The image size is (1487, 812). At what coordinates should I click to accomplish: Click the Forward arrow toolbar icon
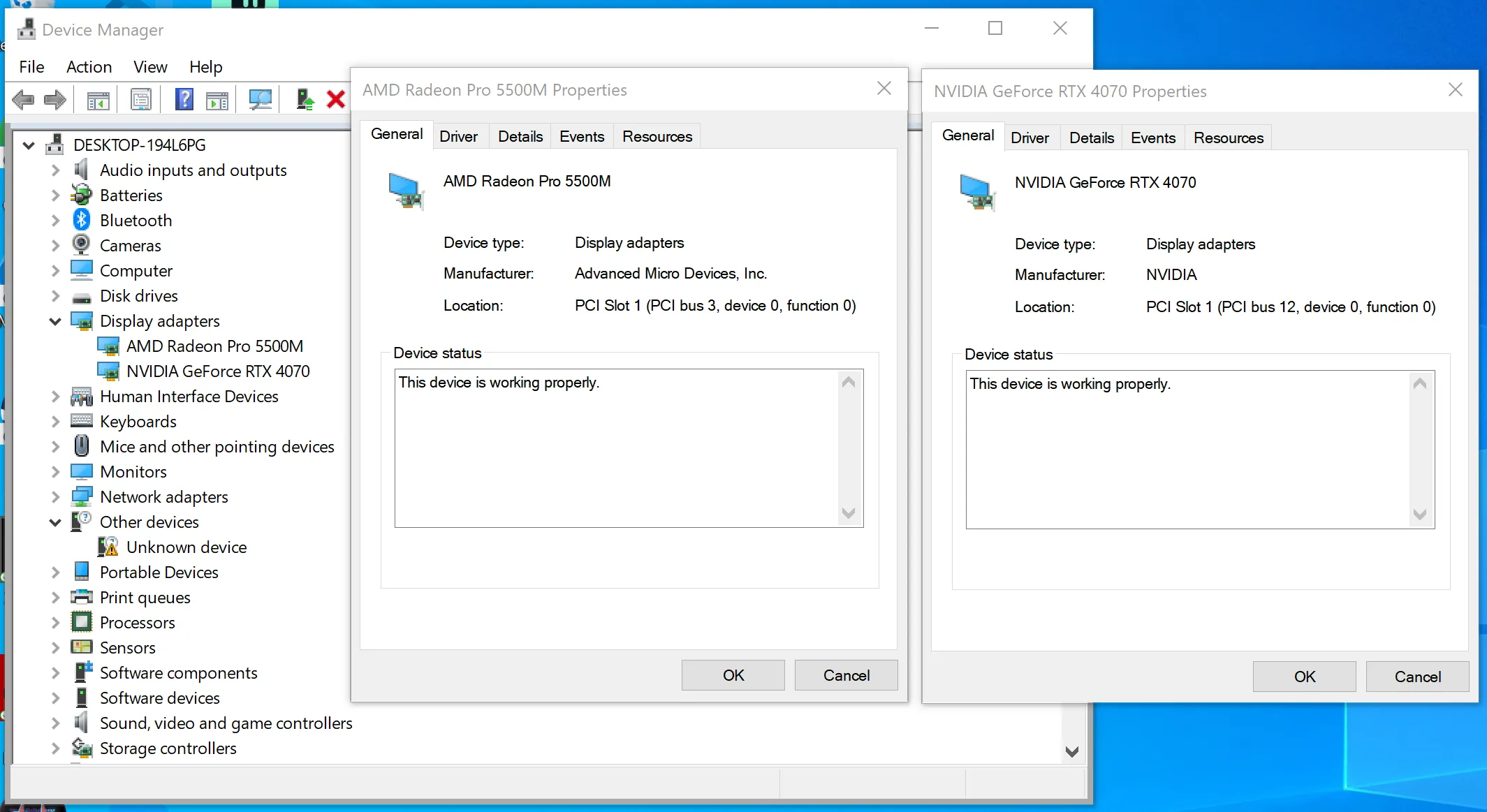[55, 100]
